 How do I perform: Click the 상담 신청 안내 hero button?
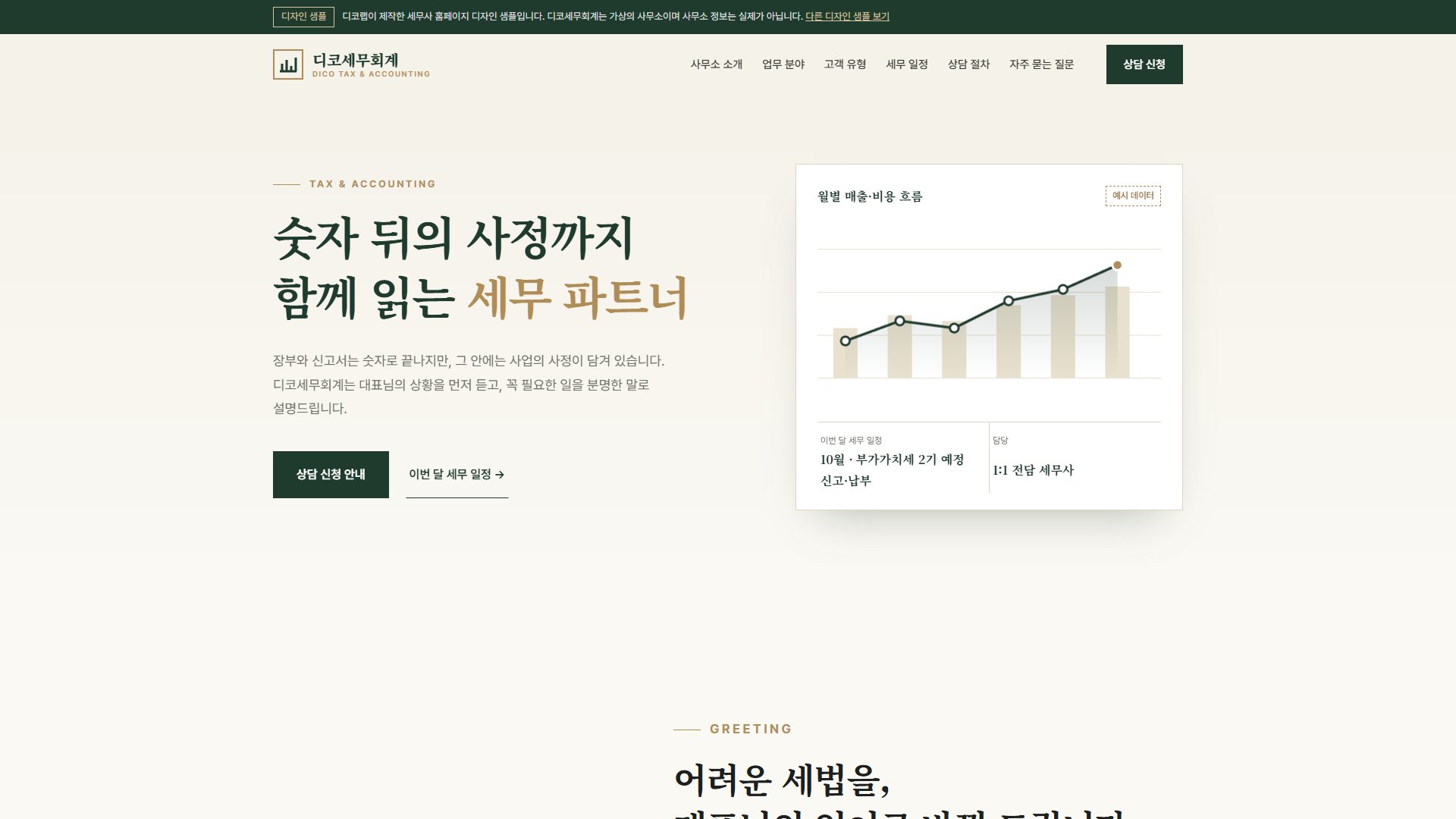(x=331, y=475)
